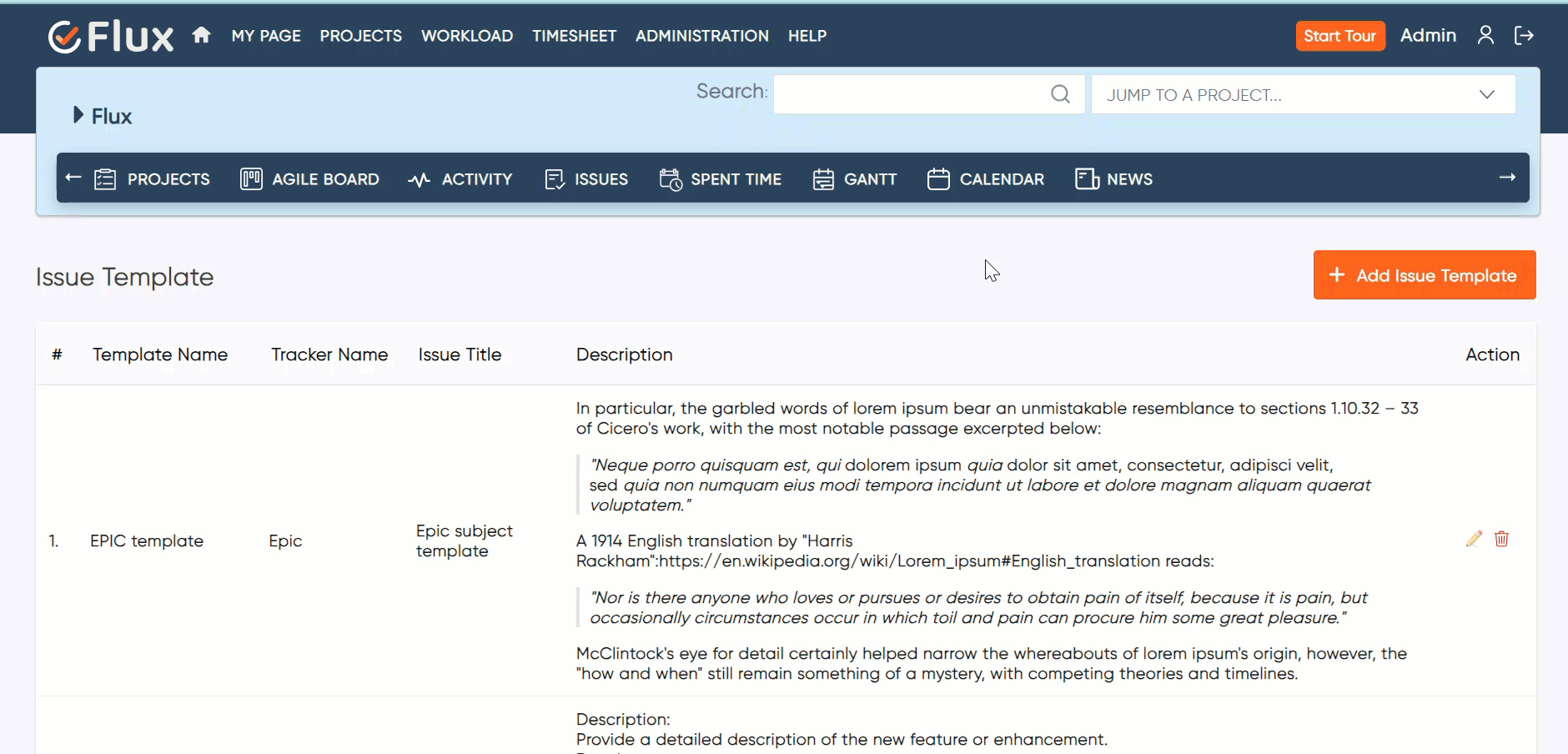Click the Start Tour button
The image size is (1568, 754).
[1339, 36]
